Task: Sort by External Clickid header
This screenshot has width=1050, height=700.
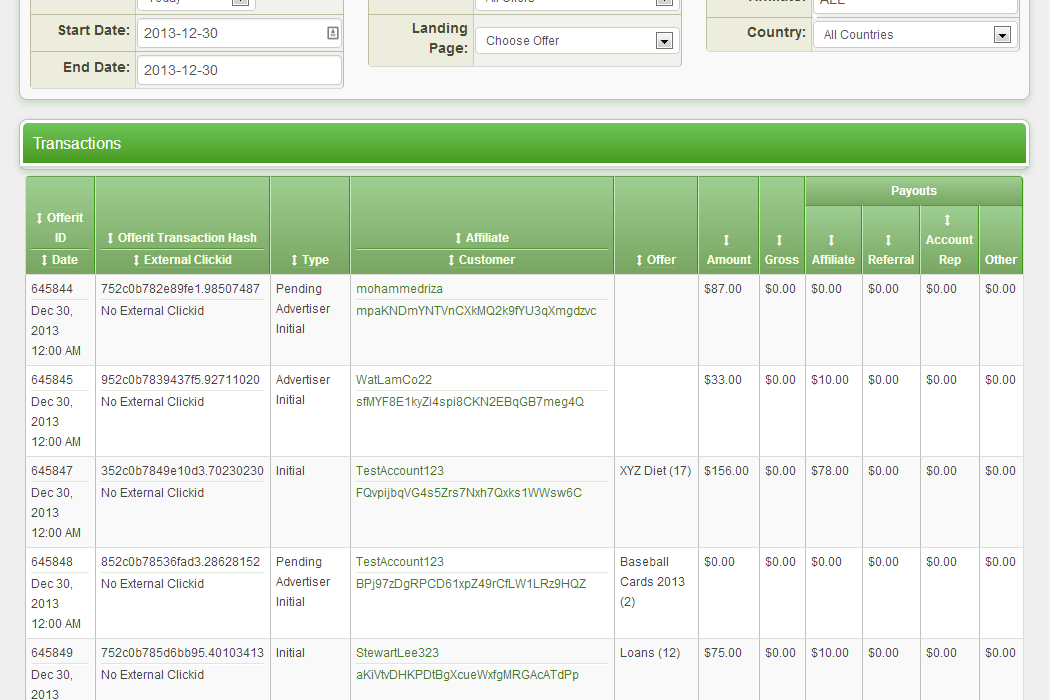Action: (182, 260)
